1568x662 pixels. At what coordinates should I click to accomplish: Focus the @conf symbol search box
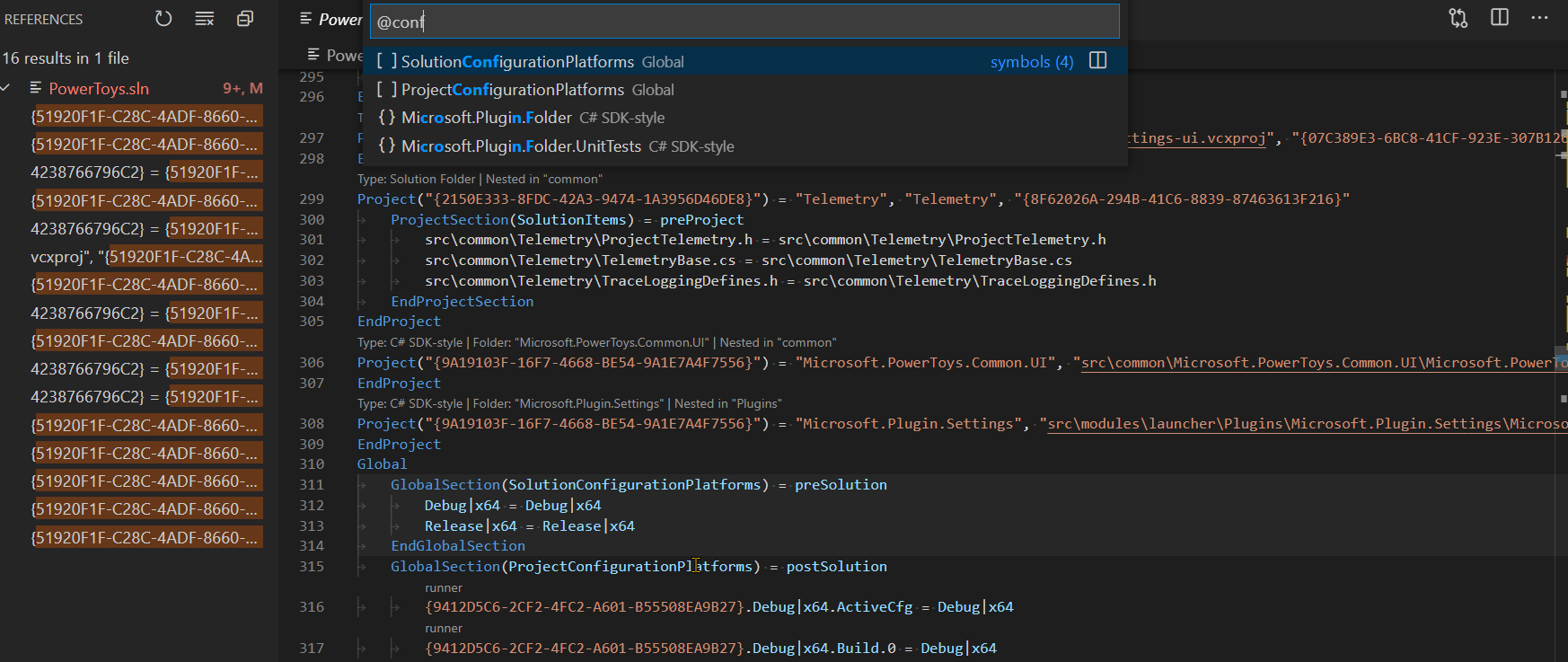745,22
